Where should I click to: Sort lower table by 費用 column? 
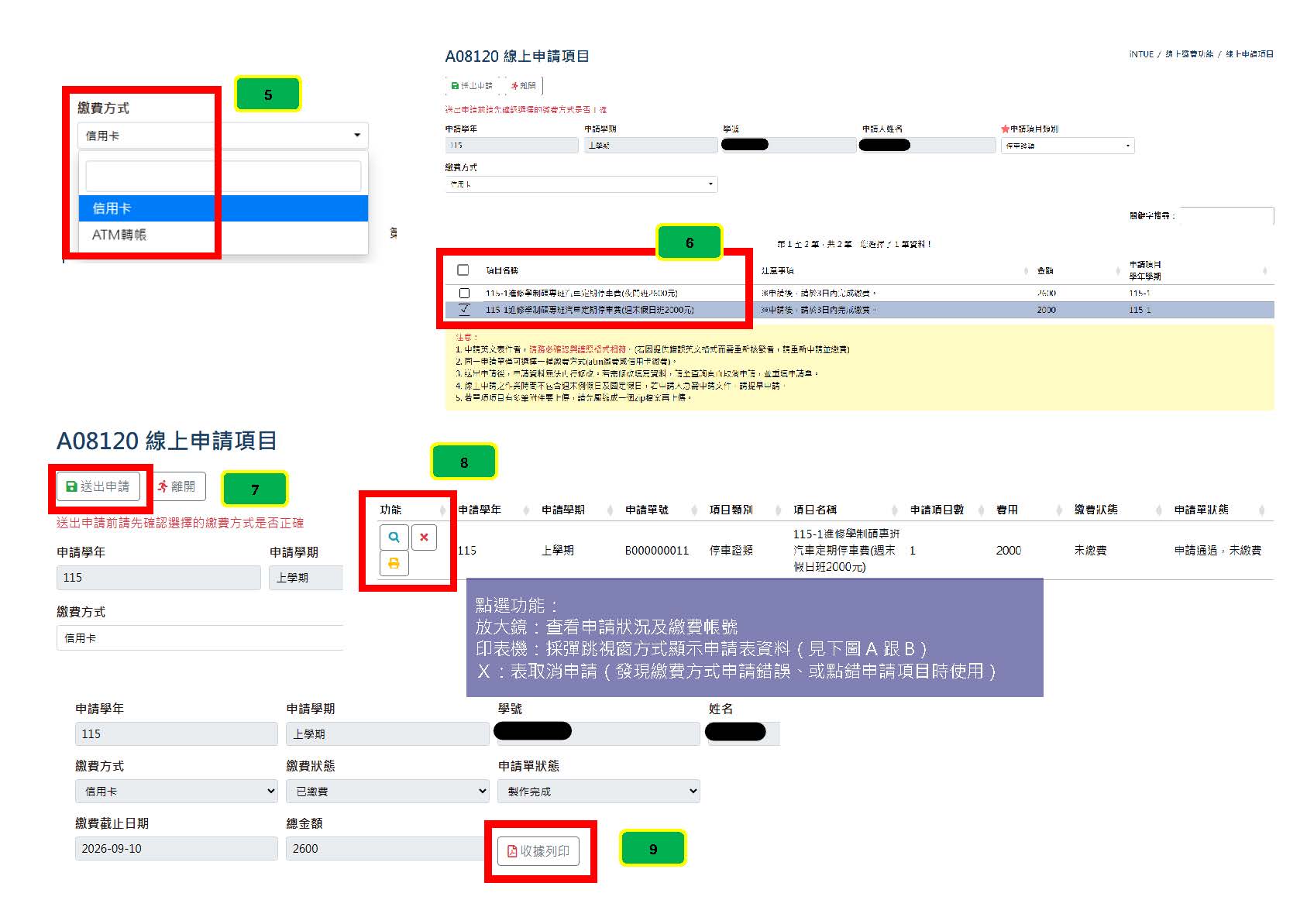(x=1059, y=510)
